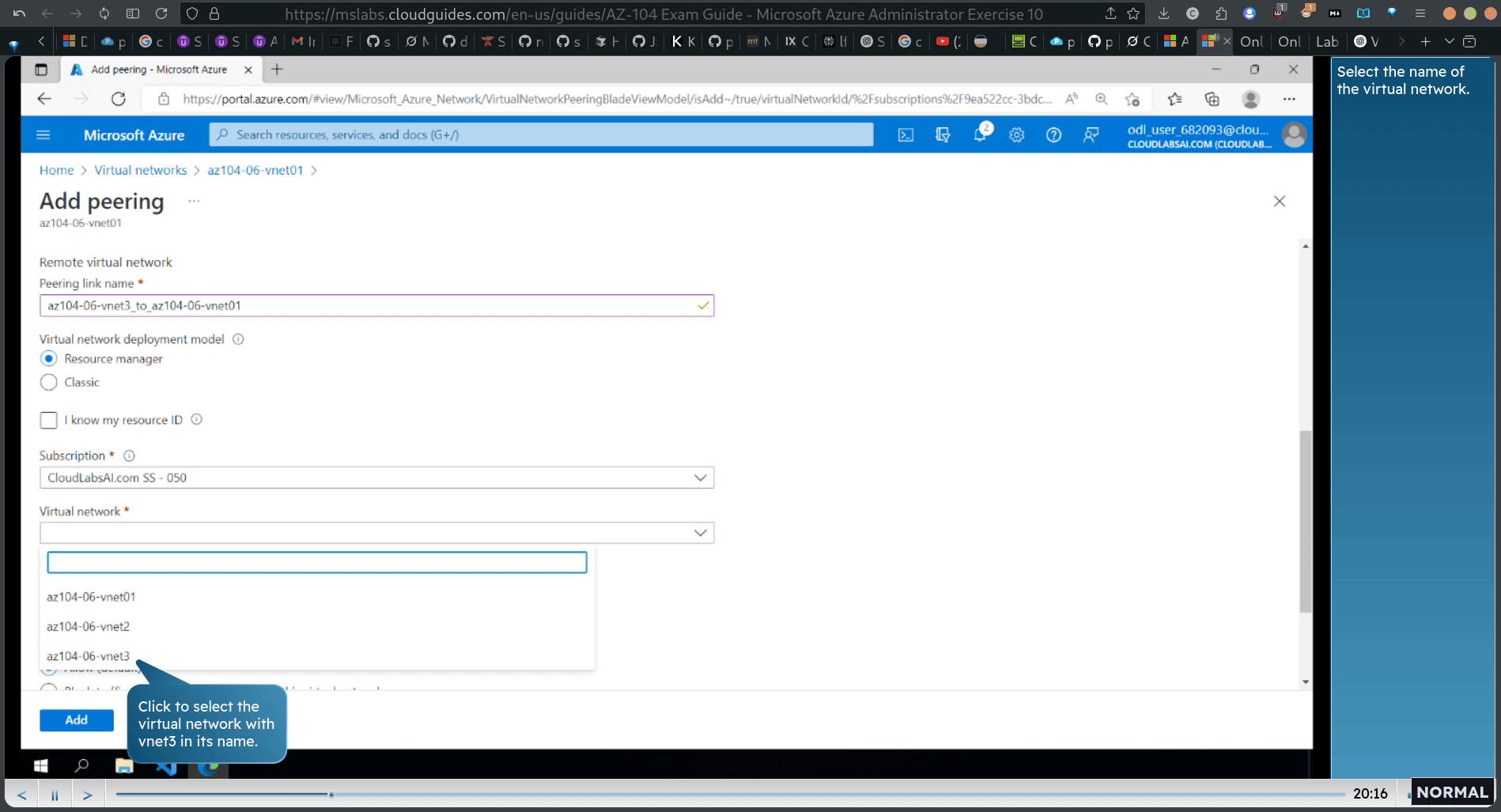Image resolution: width=1501 pixels, height=812 pixels.
Task: Pause the guide playback
Action: (x=55, y=795)
